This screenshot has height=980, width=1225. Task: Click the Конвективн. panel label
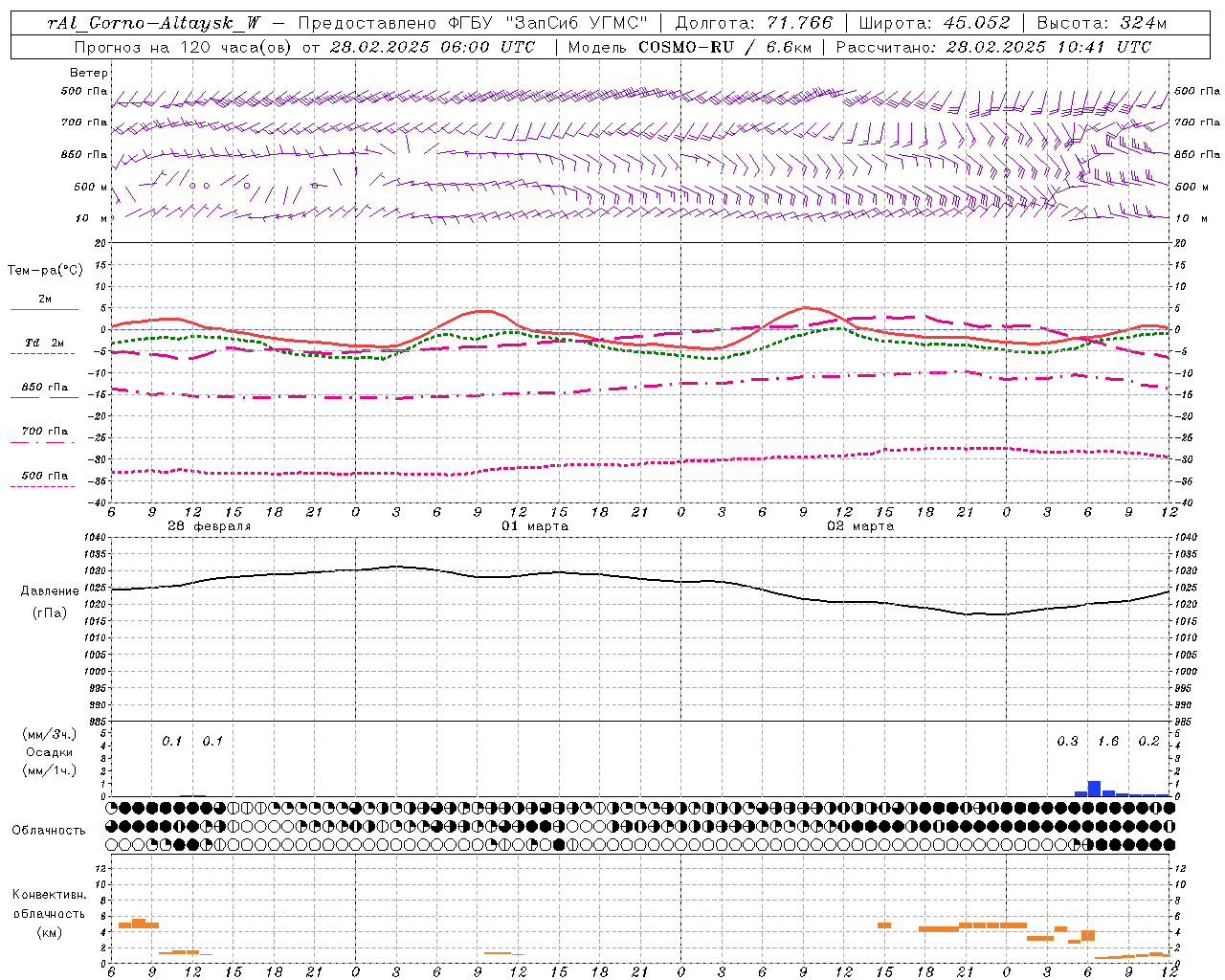click(50, 895)
